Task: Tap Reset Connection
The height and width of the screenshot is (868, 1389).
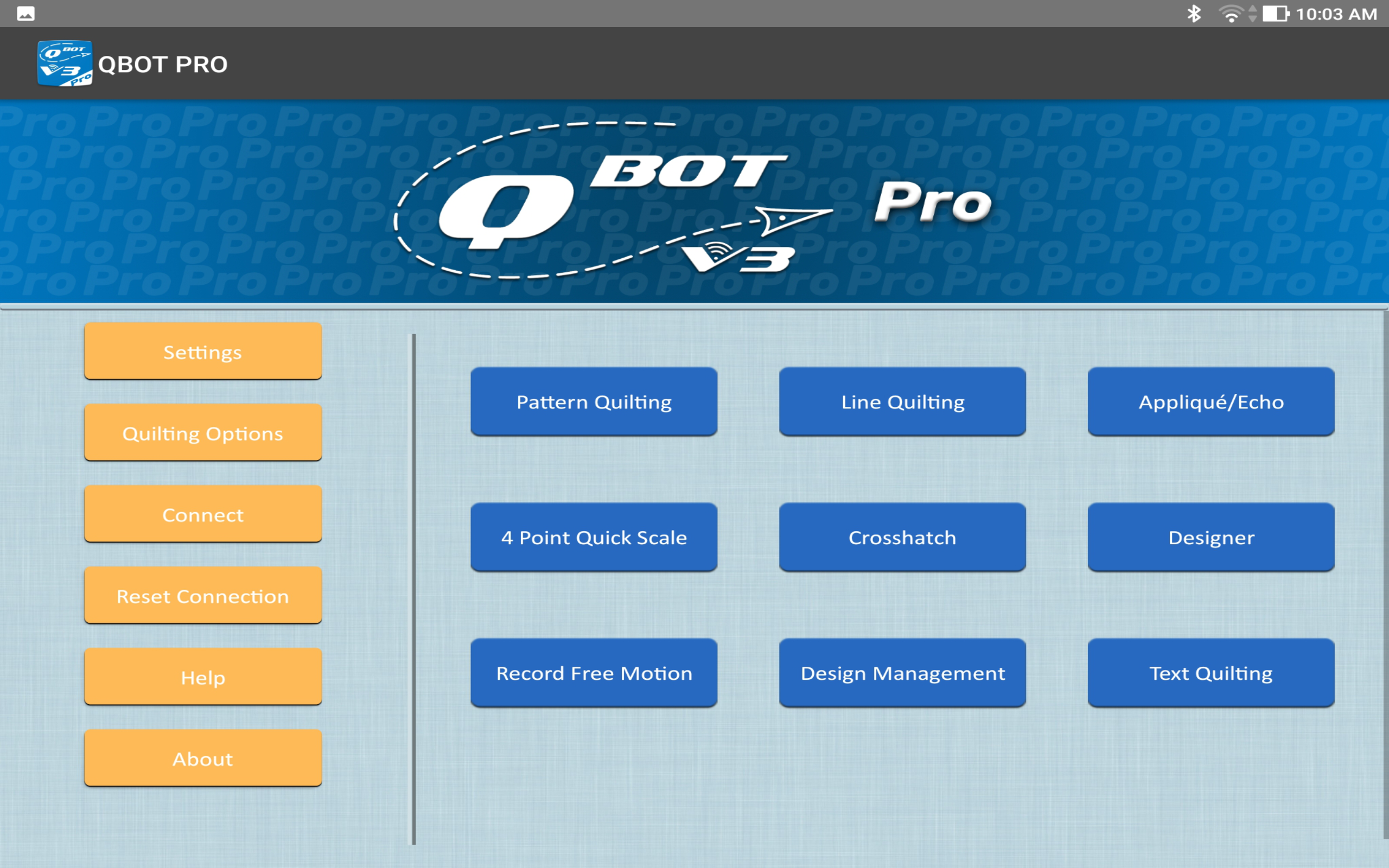Action: [202, 596]
